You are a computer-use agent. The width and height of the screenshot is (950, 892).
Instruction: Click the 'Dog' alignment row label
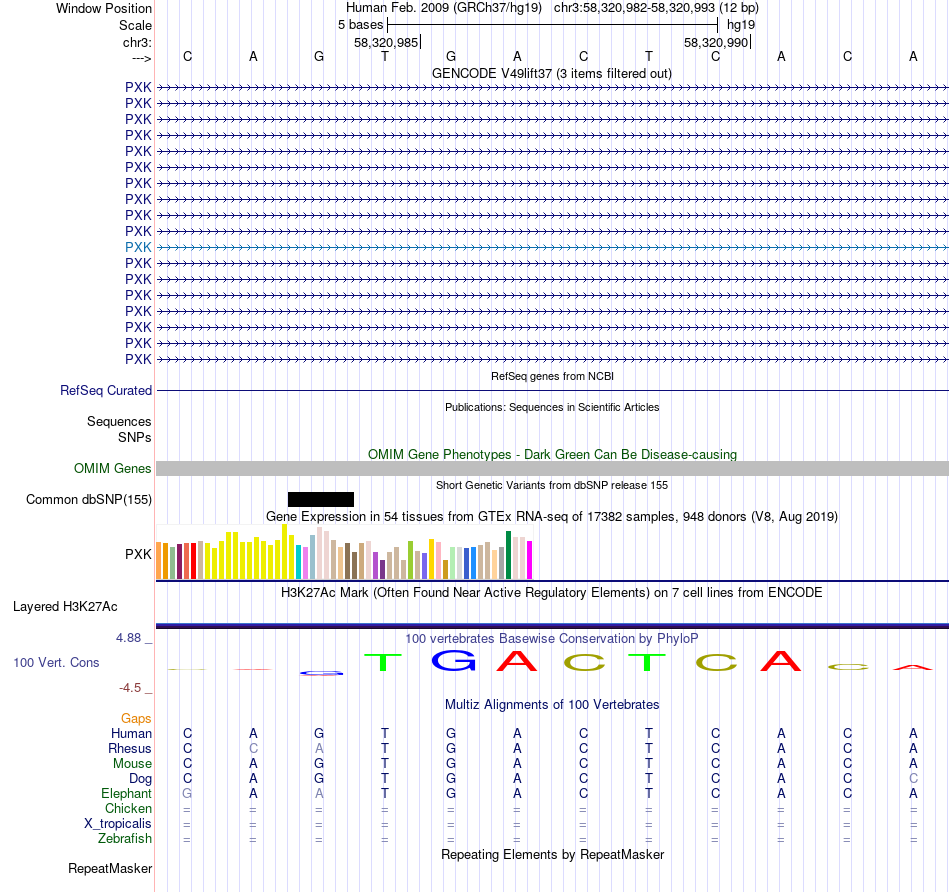(x=141, y=779)
